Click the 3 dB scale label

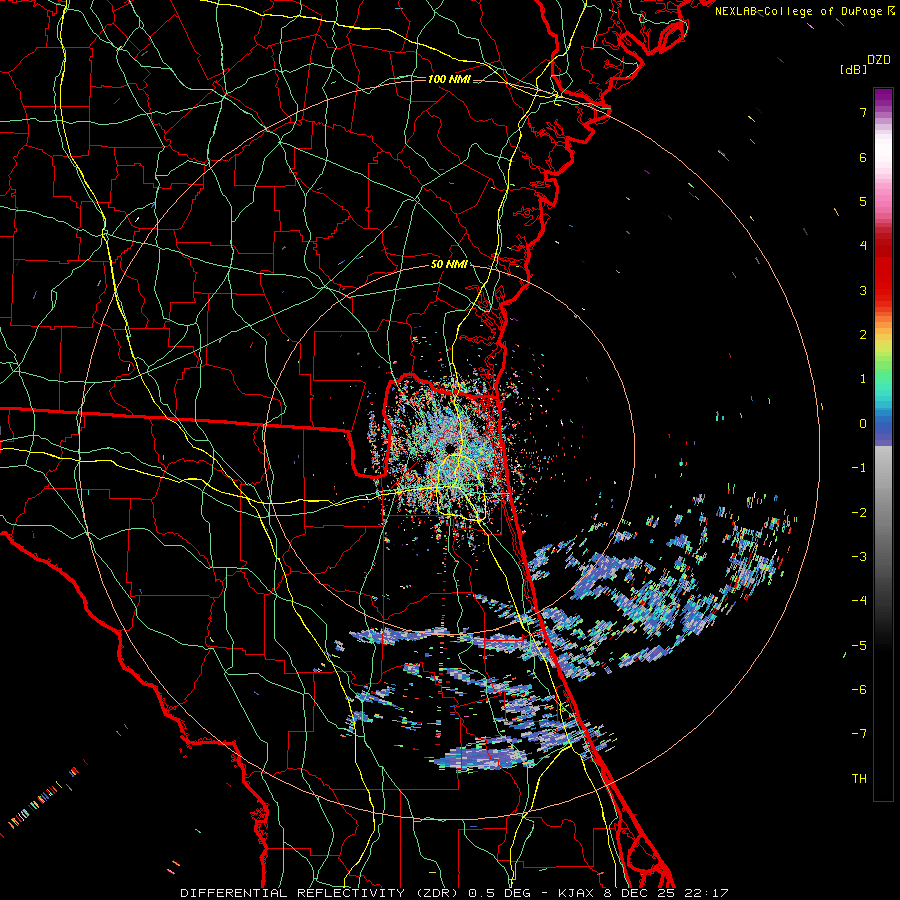point(863,290)
